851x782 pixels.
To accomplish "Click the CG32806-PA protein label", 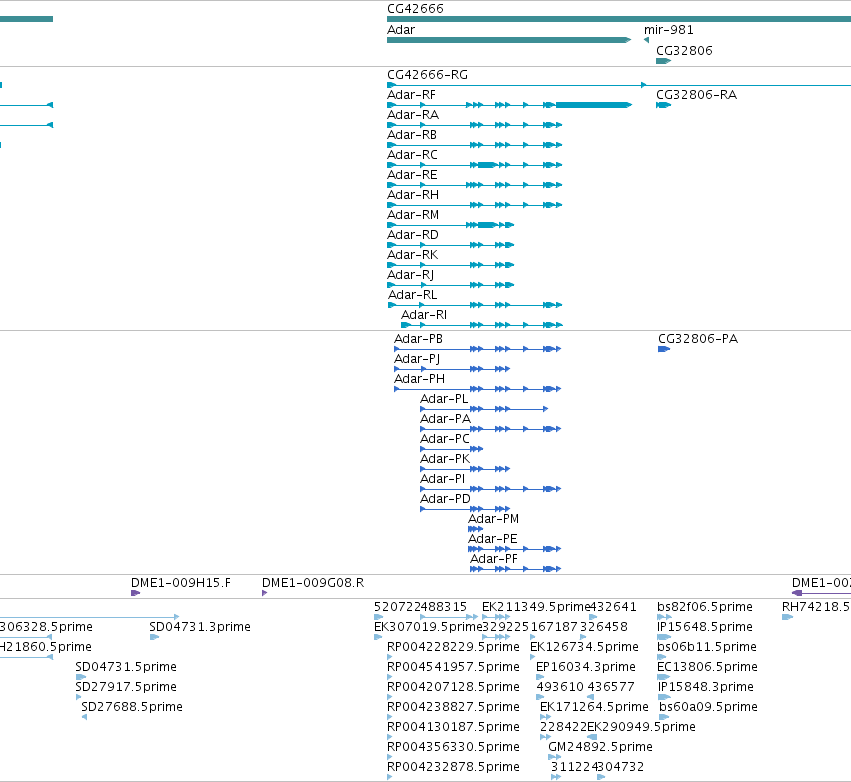I will pos(698,339).
